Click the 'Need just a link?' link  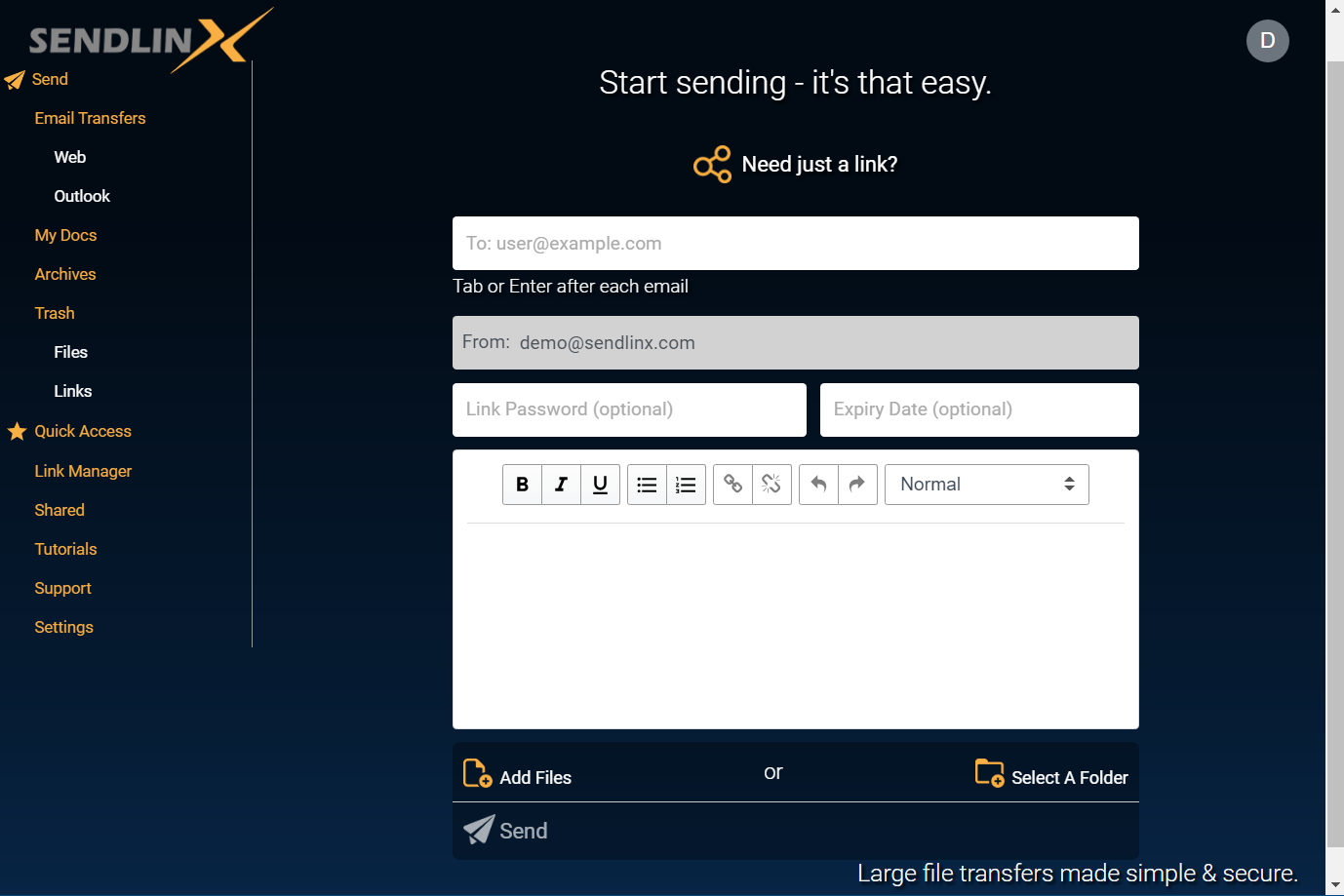pyautogui.click(x=819, y=165)
